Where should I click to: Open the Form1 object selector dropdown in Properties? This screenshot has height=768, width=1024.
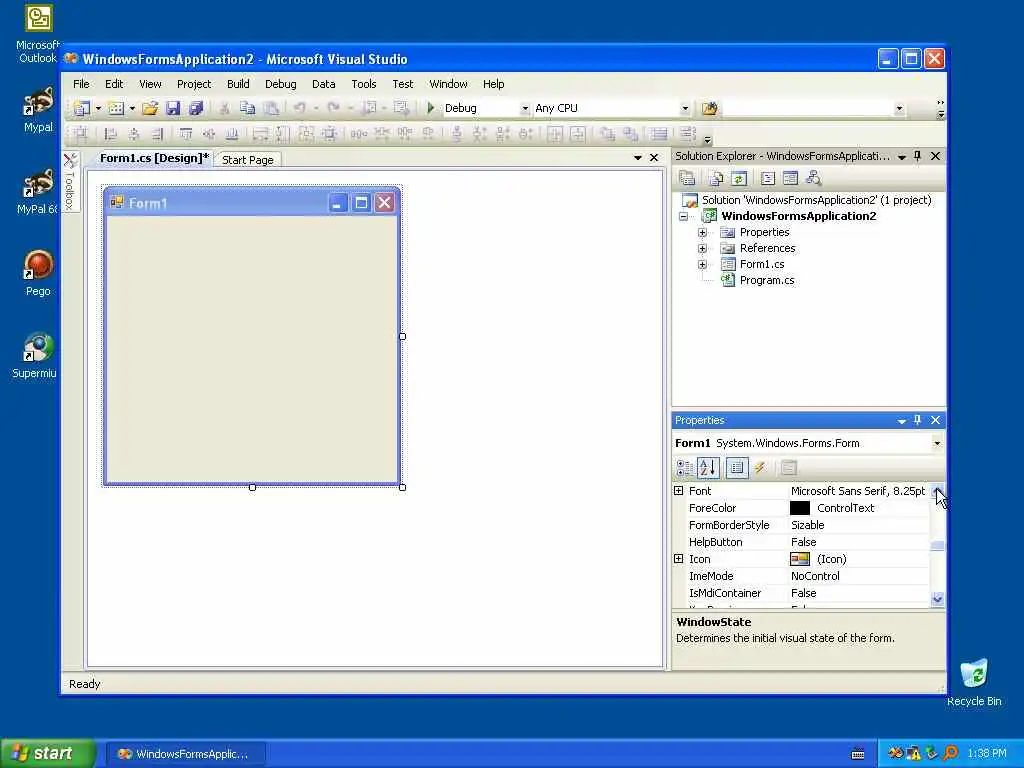point(936,443)
